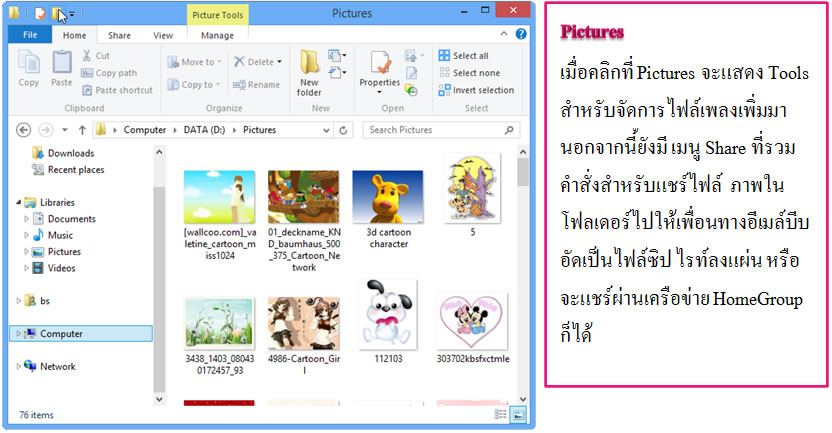Open the Move to dropdown

point(195,62)
